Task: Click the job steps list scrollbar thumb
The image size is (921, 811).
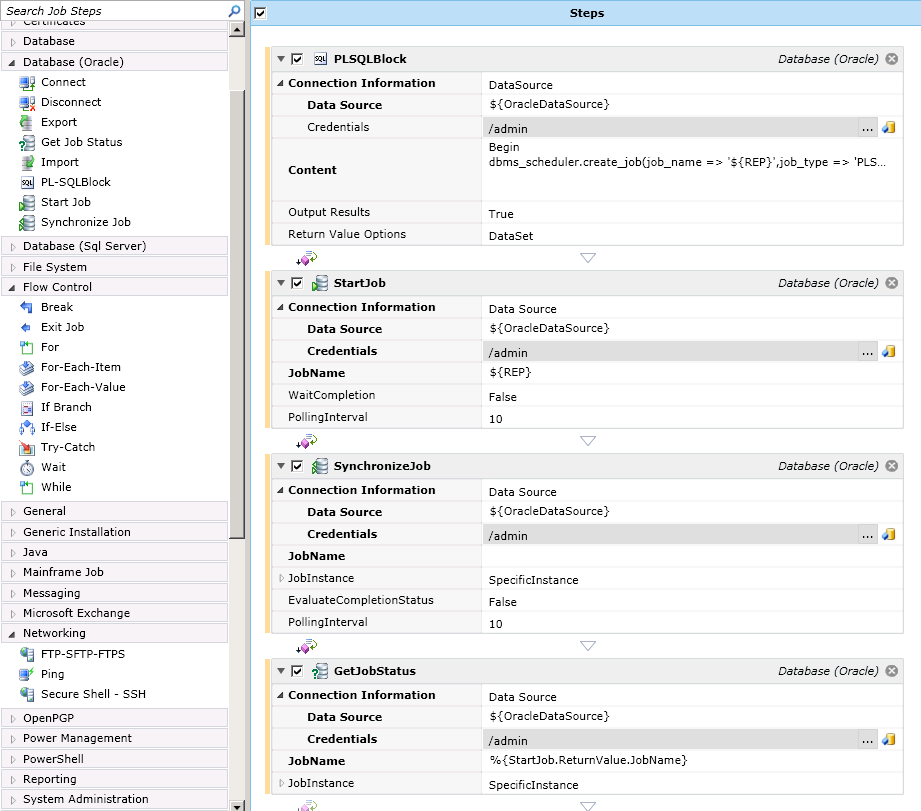Action: [x=237, y=314]
